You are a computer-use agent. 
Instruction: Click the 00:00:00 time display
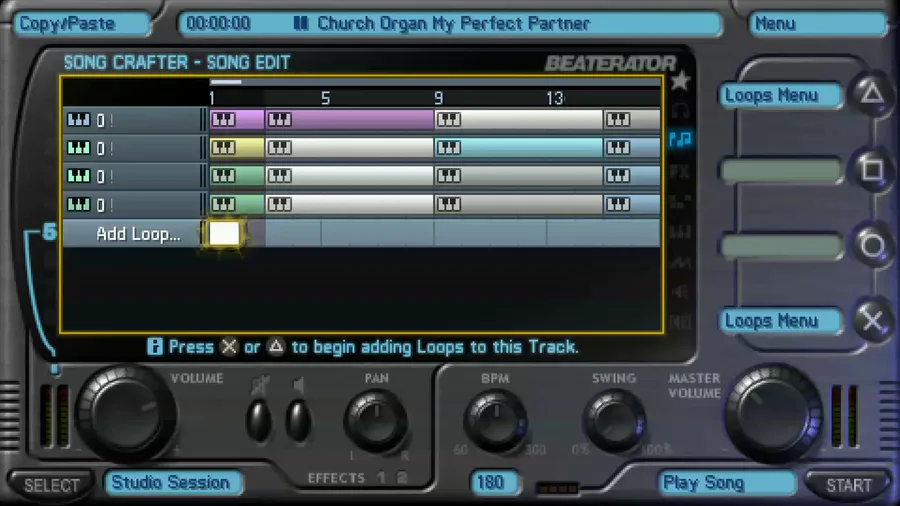pos(219,24)
